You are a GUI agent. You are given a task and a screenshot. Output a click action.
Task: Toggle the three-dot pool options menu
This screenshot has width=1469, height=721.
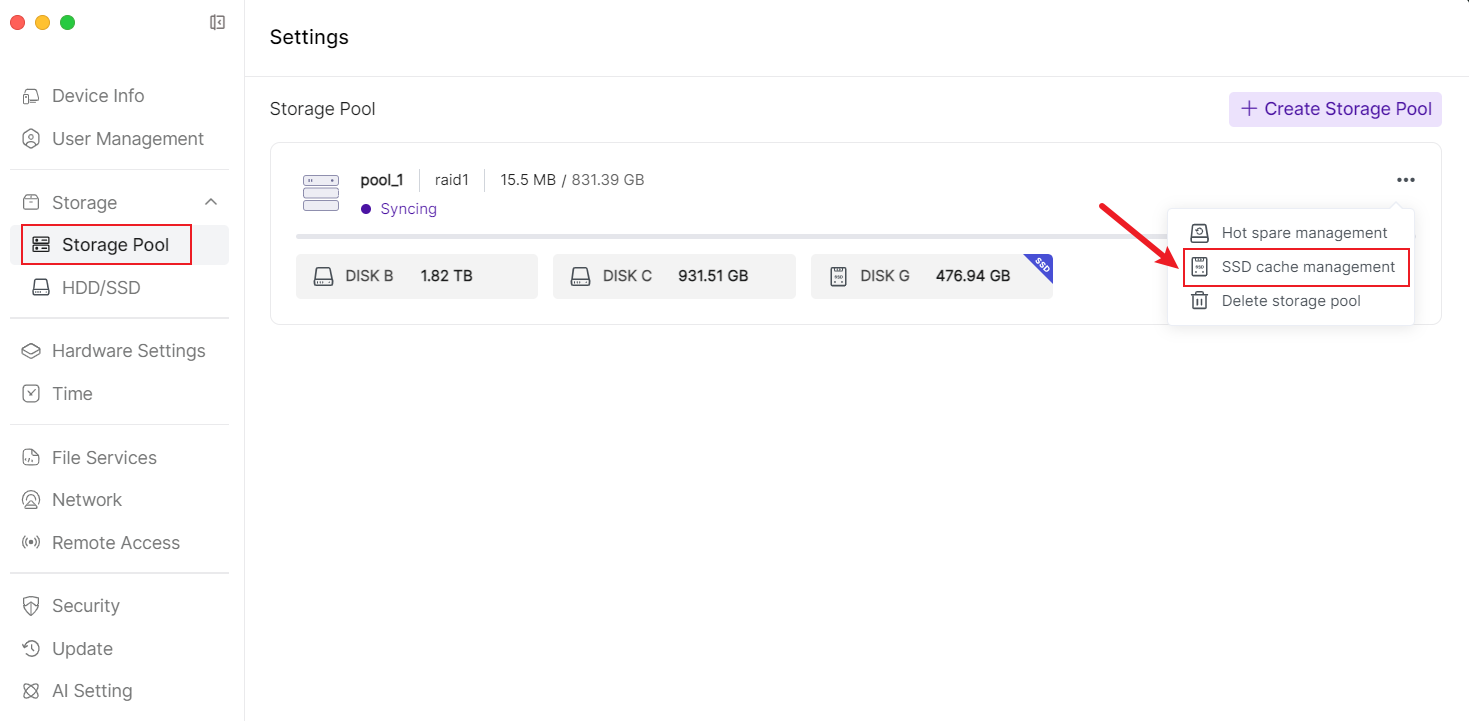(1406, 180)
